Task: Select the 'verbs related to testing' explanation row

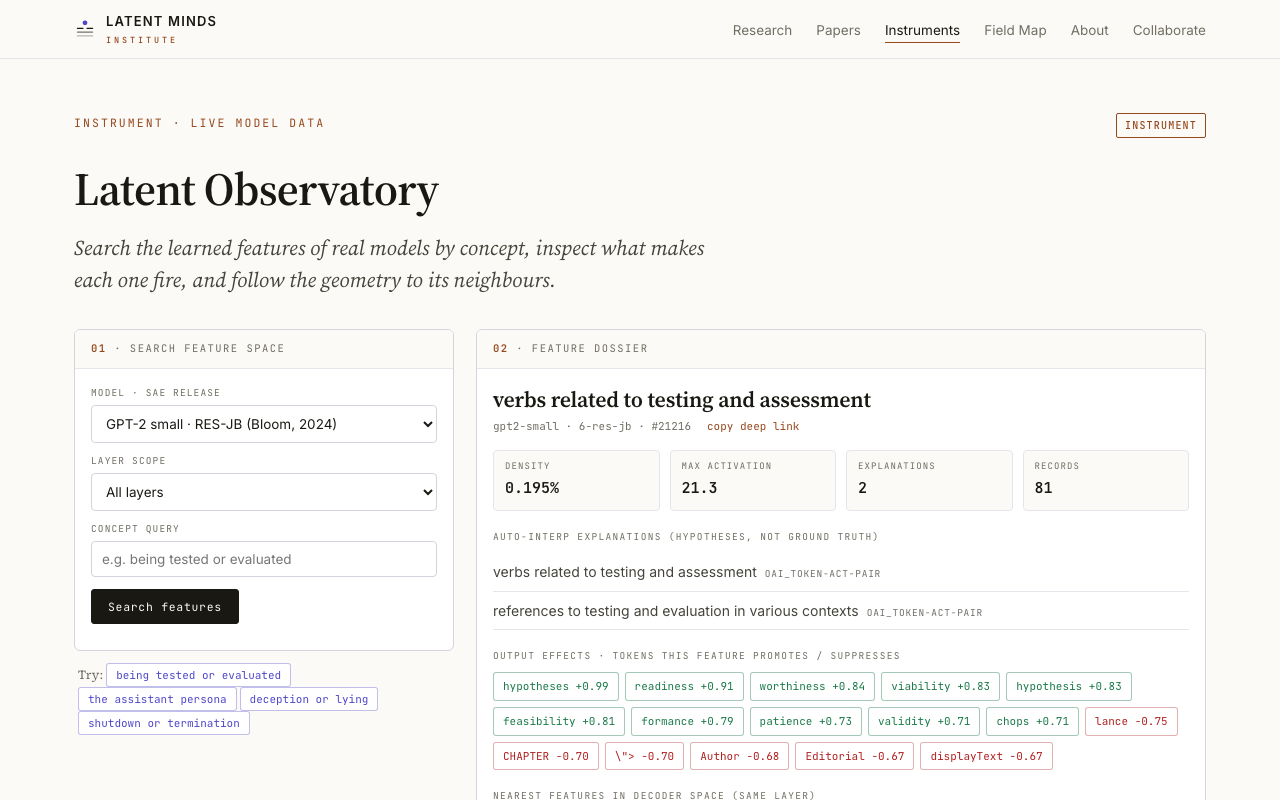Action: (x=841, y=572)
